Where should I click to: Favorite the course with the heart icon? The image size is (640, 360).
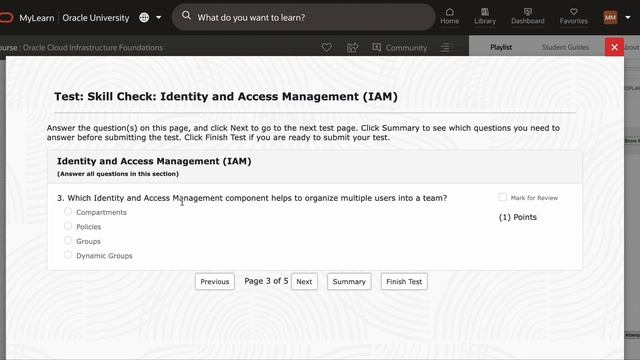[327, 48]
